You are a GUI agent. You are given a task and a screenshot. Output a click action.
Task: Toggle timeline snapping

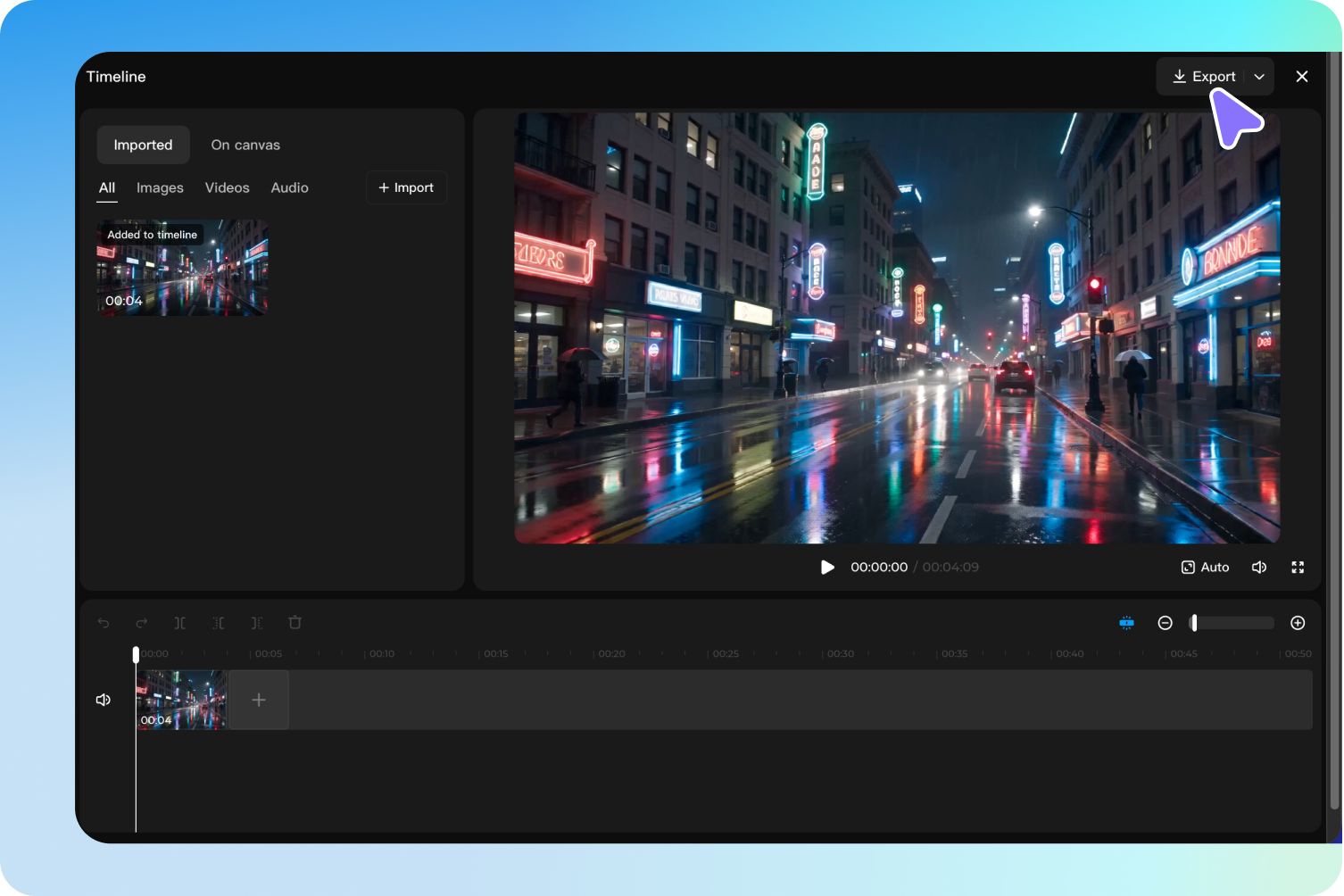tap(1127, 623)
